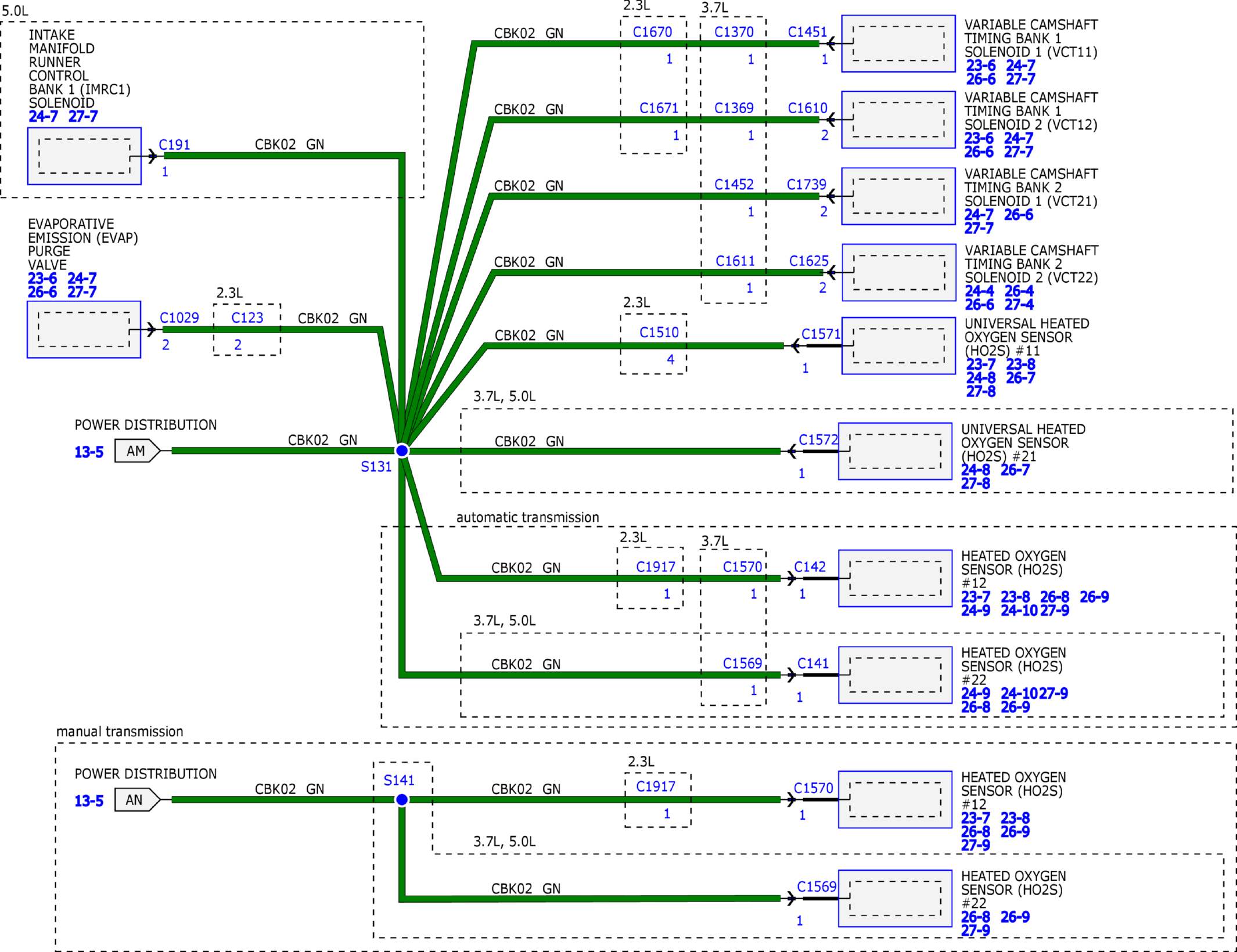The image size is (1237, 952).
Task: Click the HO2S #11 sensor component box
Action: coord(898,346)
